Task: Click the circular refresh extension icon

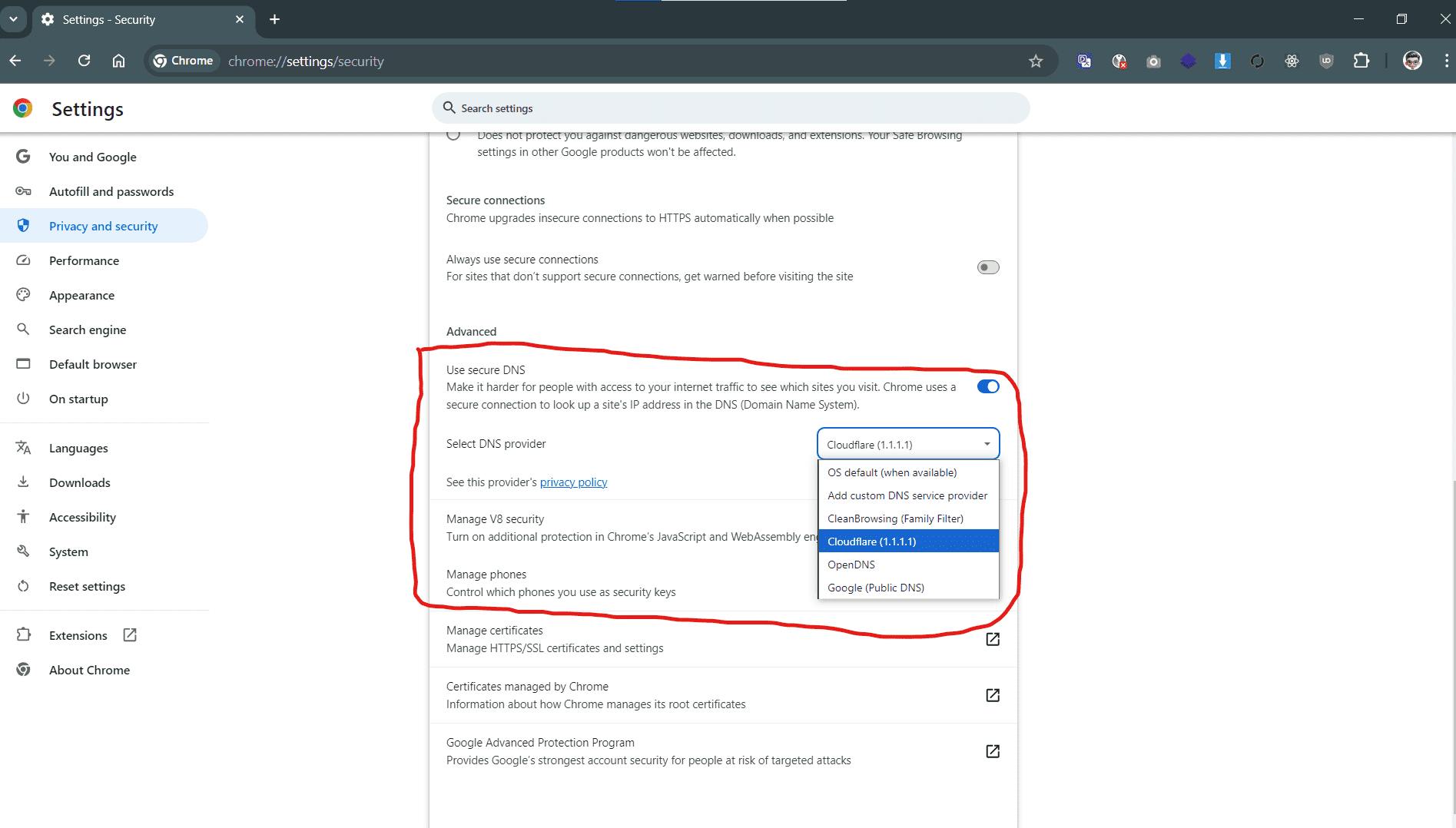Action: click(1257, 61)
